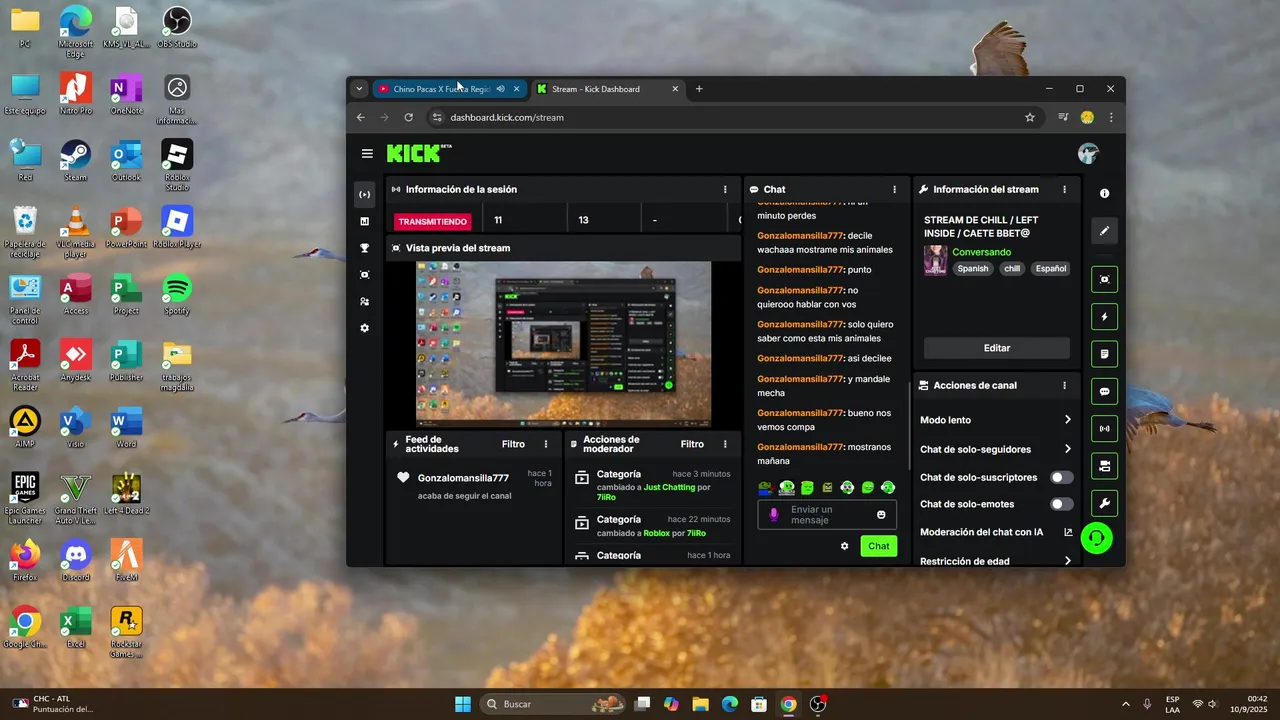The width and height of the screenshot is (1280, 720).
Task: Click in Enviar un mensaje field
Action: [x=825, y=514]
